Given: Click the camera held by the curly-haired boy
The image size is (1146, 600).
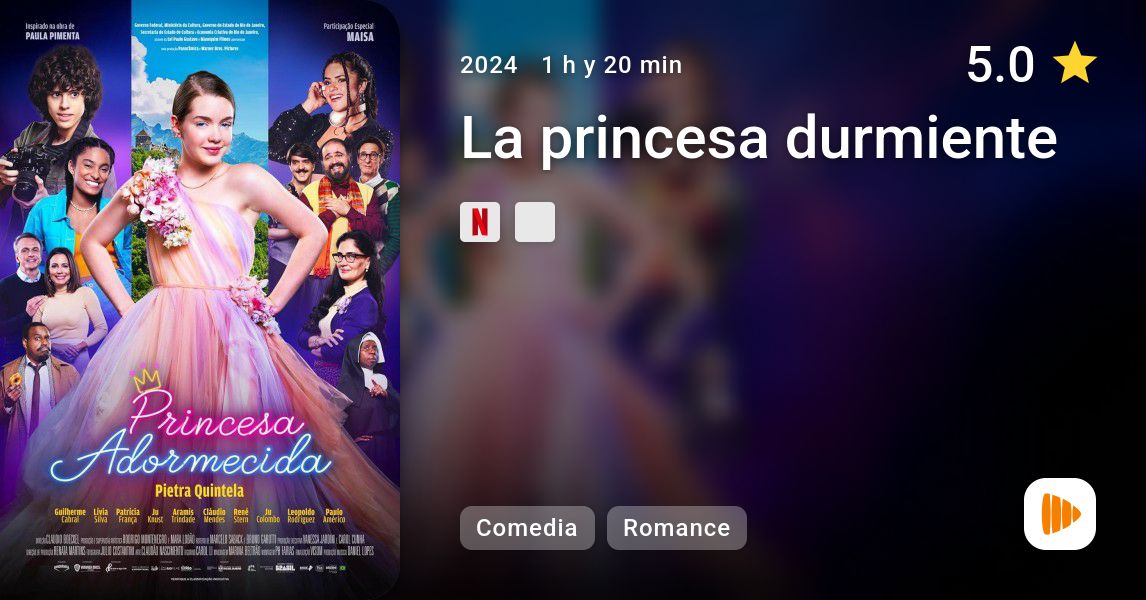Looking at the screenshot, I should pos(27,174).
